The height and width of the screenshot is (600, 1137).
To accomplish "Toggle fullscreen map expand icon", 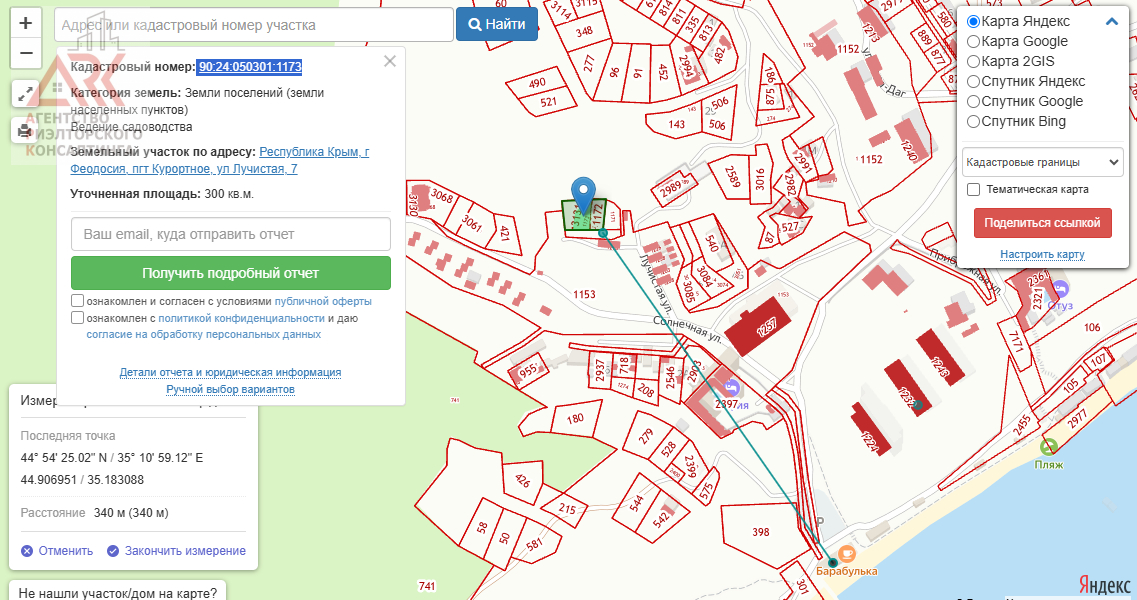I will [x=25, y=94].
